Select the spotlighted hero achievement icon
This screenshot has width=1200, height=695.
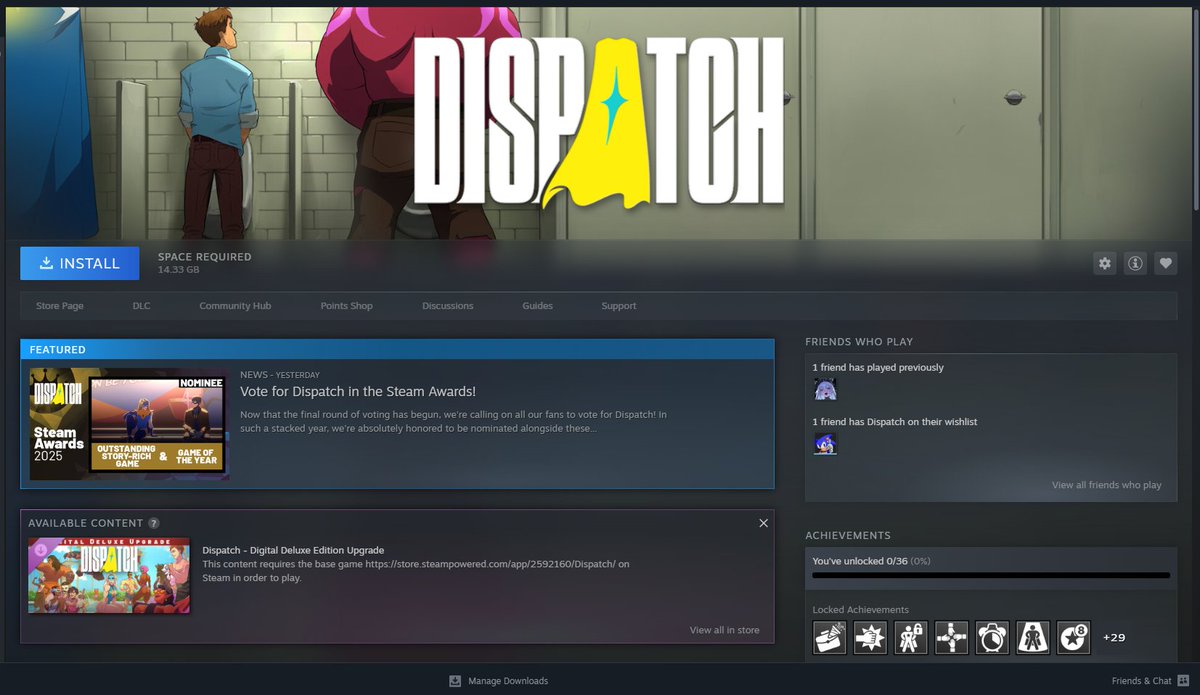pos(1032,637)
